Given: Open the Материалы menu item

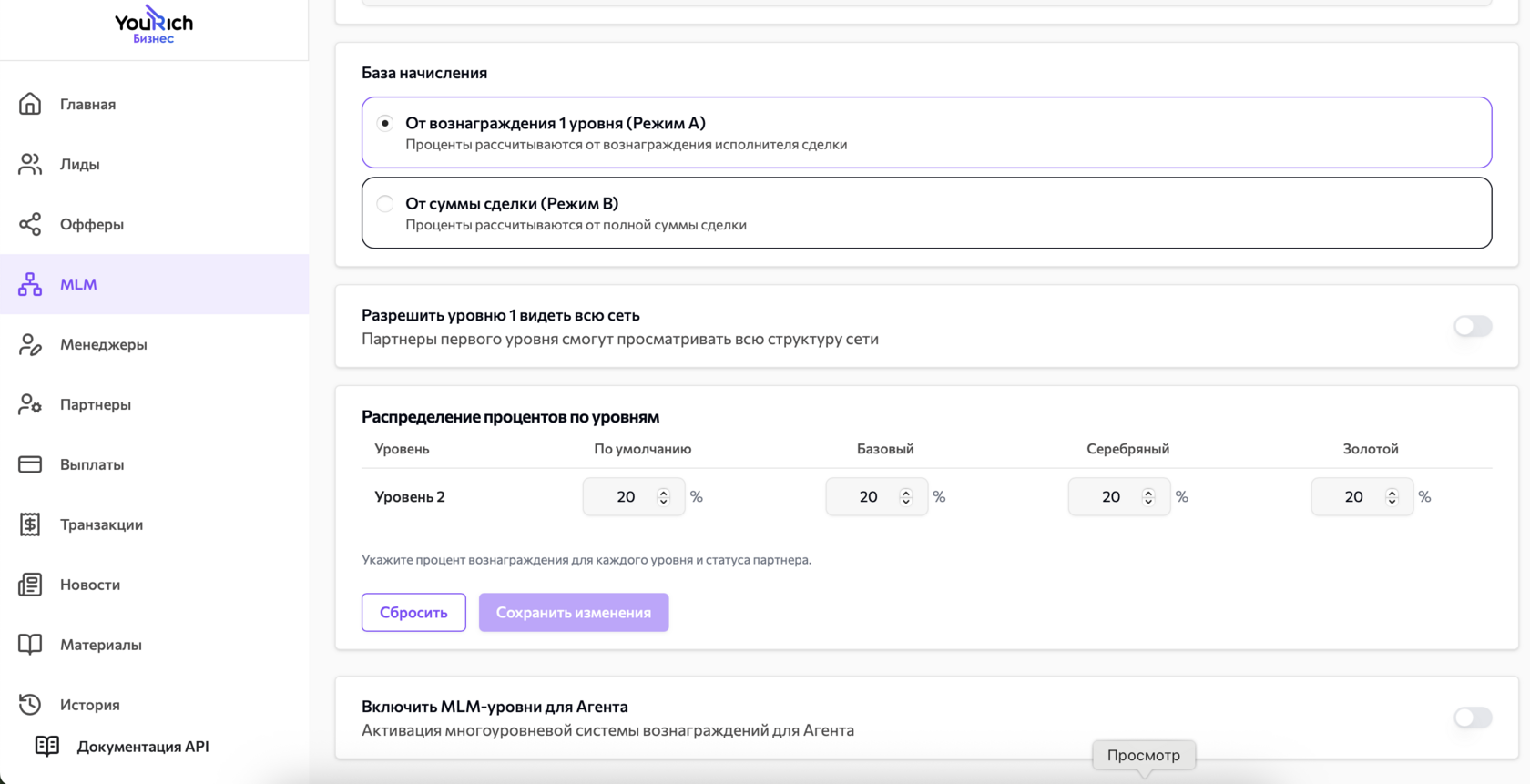Looking at the screenshot, I should point(100,645).
